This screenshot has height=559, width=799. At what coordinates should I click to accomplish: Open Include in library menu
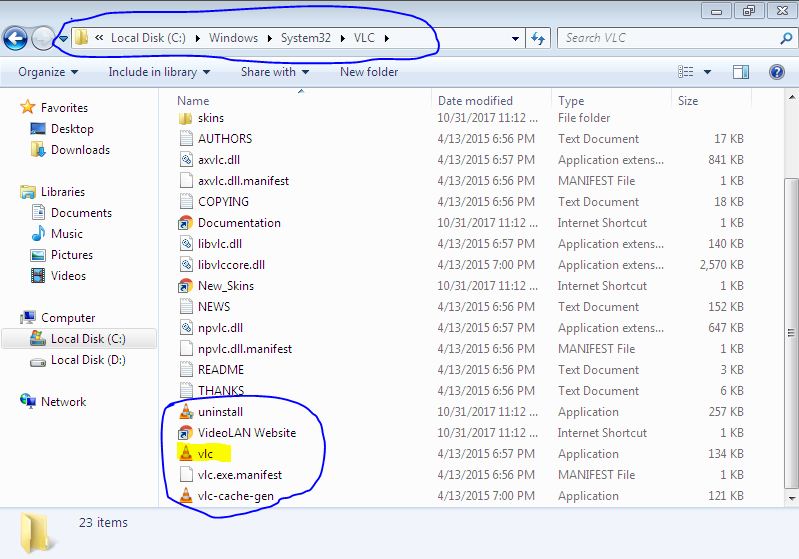point(159,72)
